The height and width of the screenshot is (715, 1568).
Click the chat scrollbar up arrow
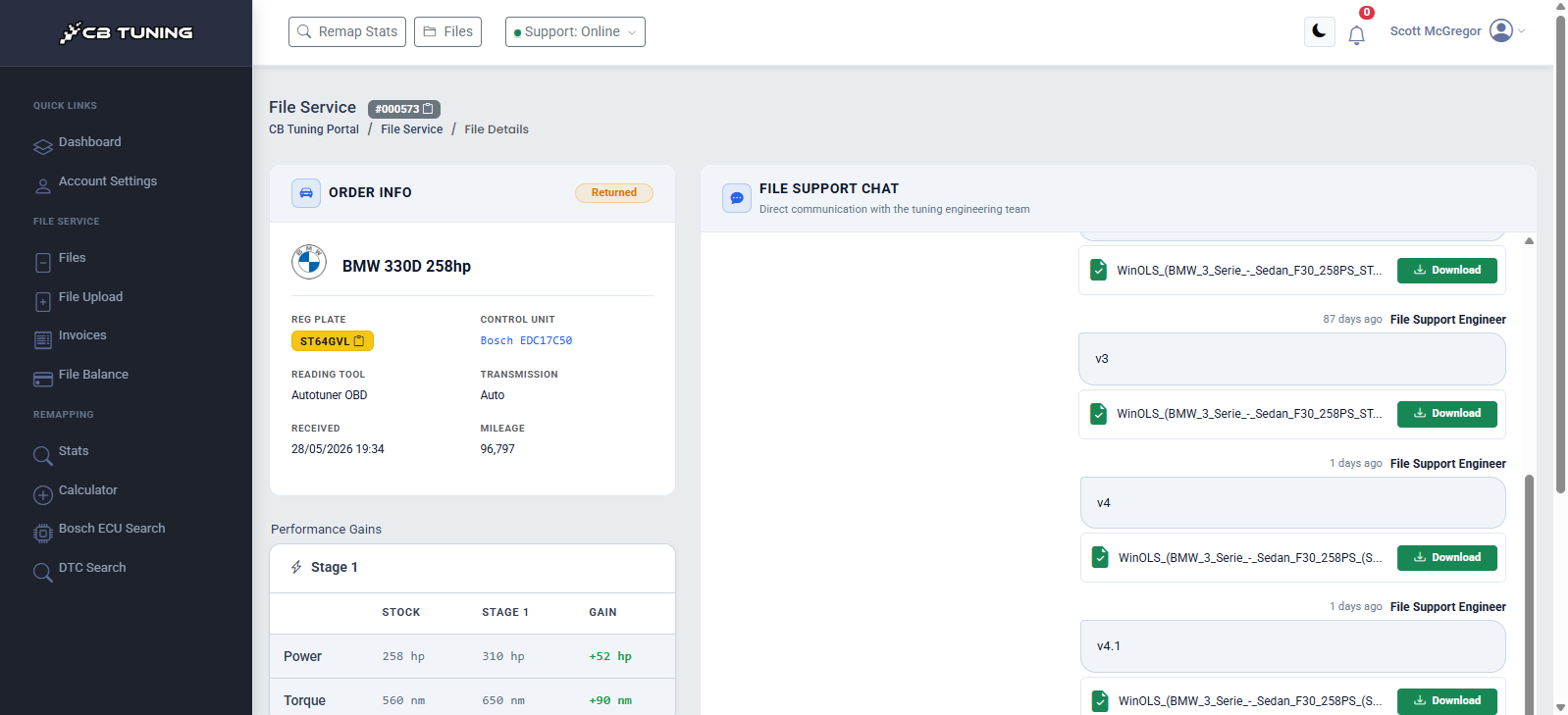coord(1529,240)
